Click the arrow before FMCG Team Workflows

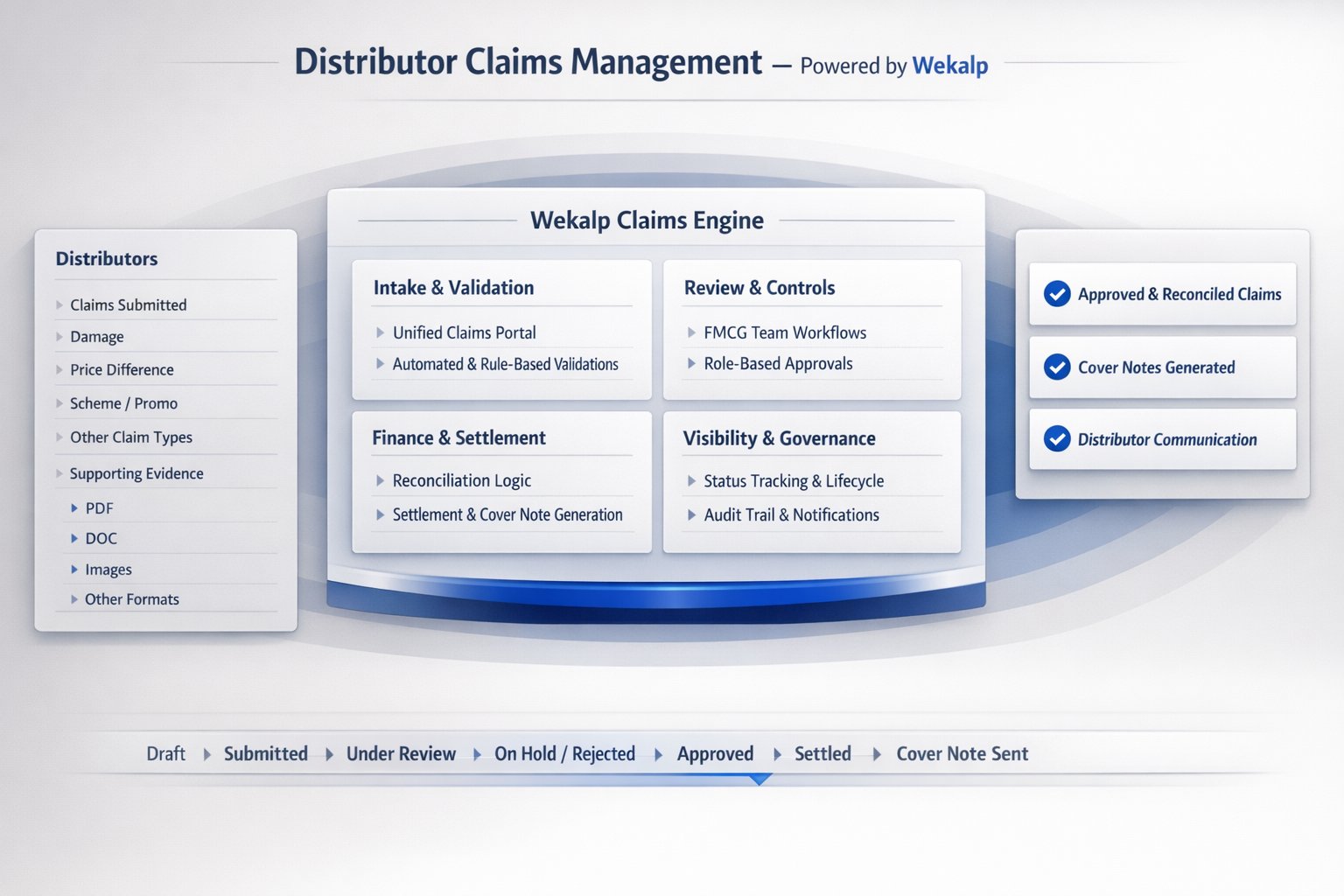pyautogui.click(x=691, y=332)
